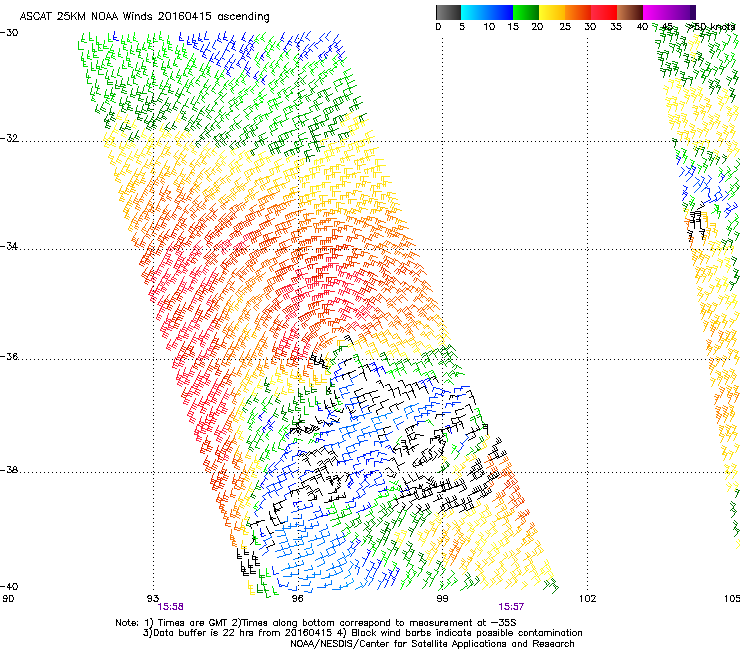
Task: Click the latitude label -32
Action: pos(9,138)
